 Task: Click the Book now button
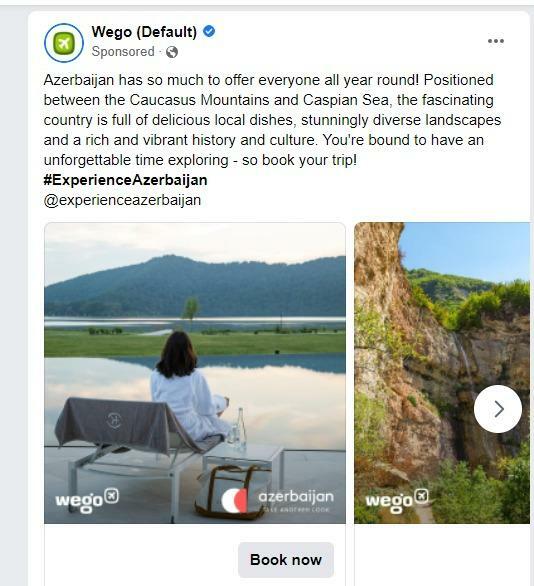pos(286,559)
